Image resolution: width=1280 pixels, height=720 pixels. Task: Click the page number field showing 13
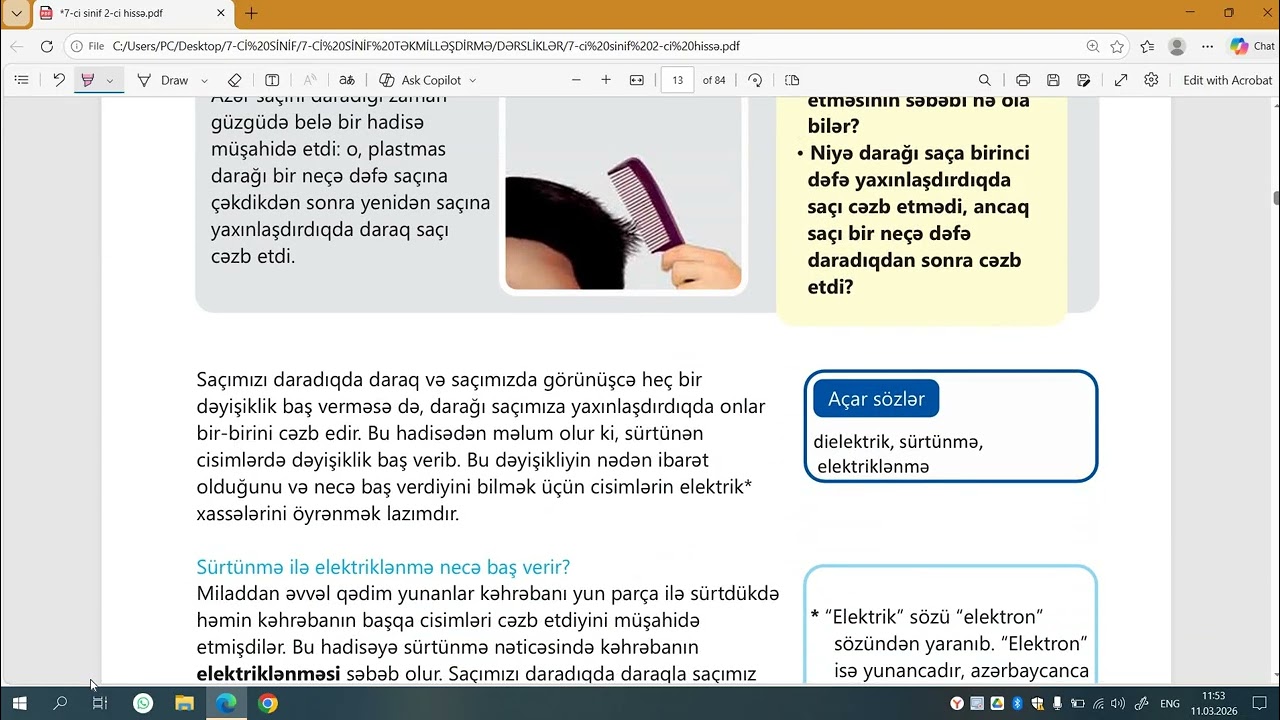(678, 80)
